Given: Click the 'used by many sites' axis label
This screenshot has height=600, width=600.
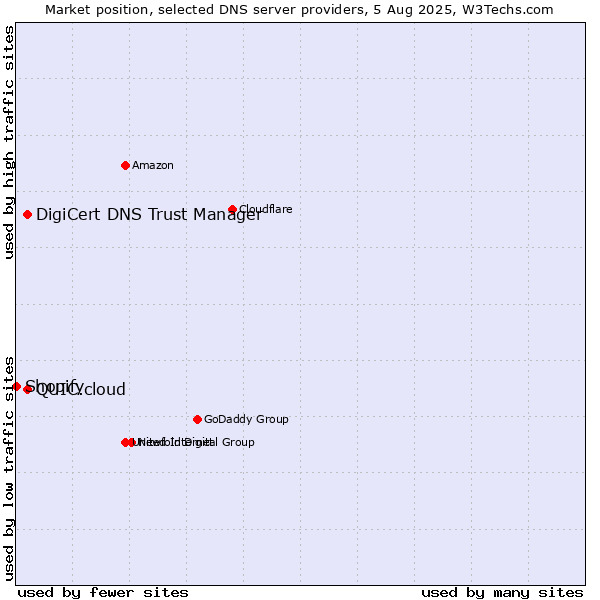Looking at the screenshot, I should click(x=502, y=593).
